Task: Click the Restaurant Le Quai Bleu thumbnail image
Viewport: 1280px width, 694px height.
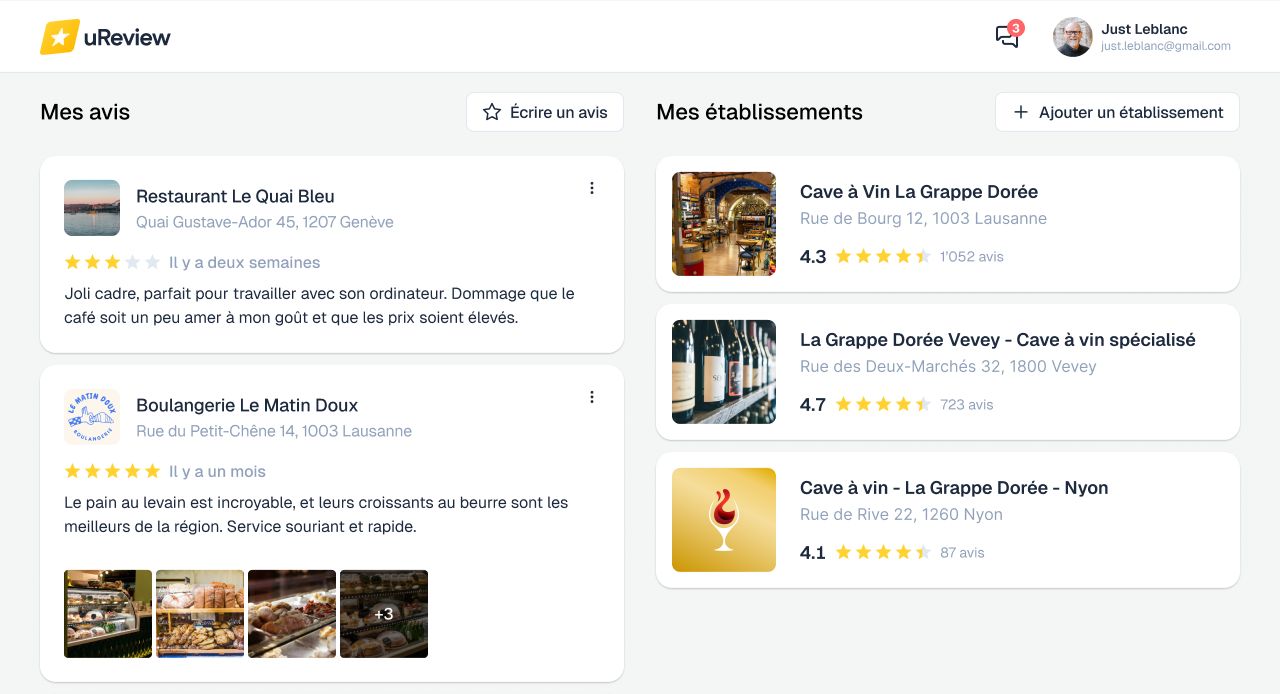Action: click(92, 208)
